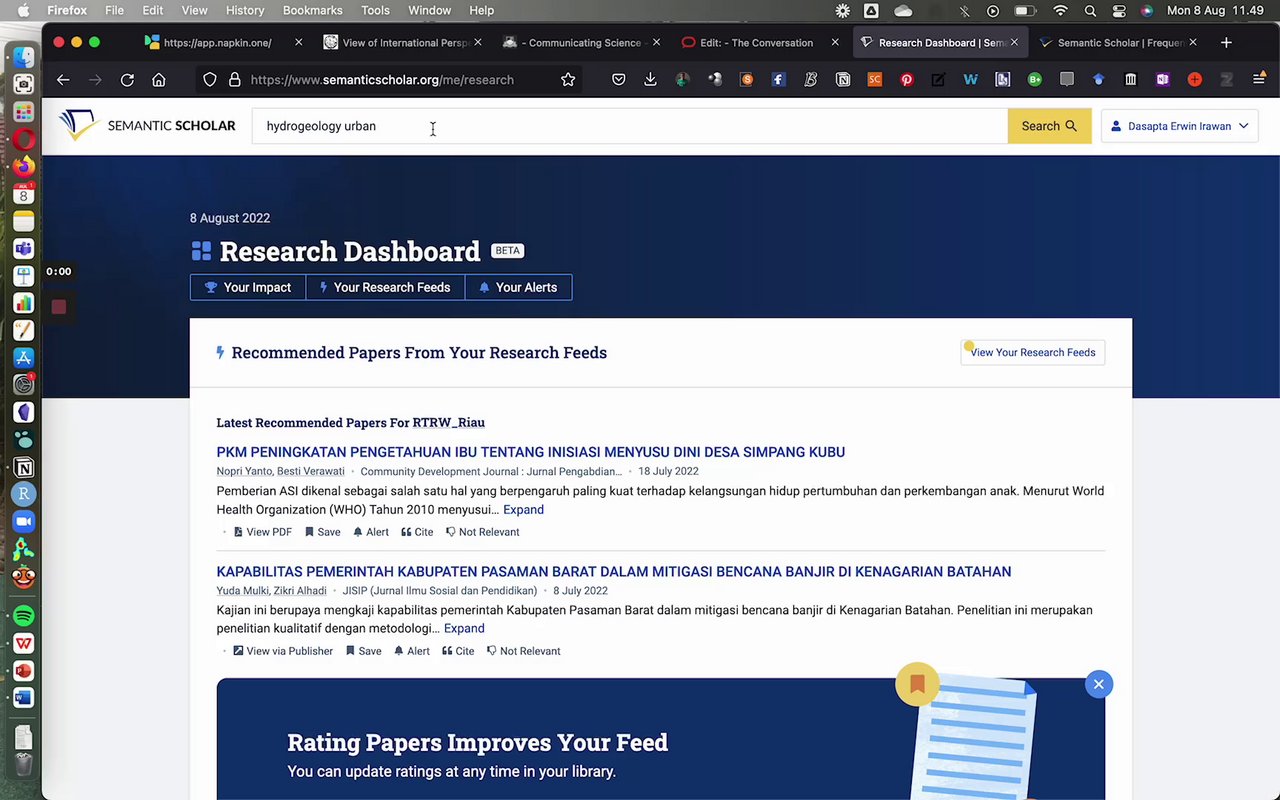The width and height of the screenshot is (1280, 800).
Task: Open author Zikri Alhadi's profile
Action: coord(300,591)
